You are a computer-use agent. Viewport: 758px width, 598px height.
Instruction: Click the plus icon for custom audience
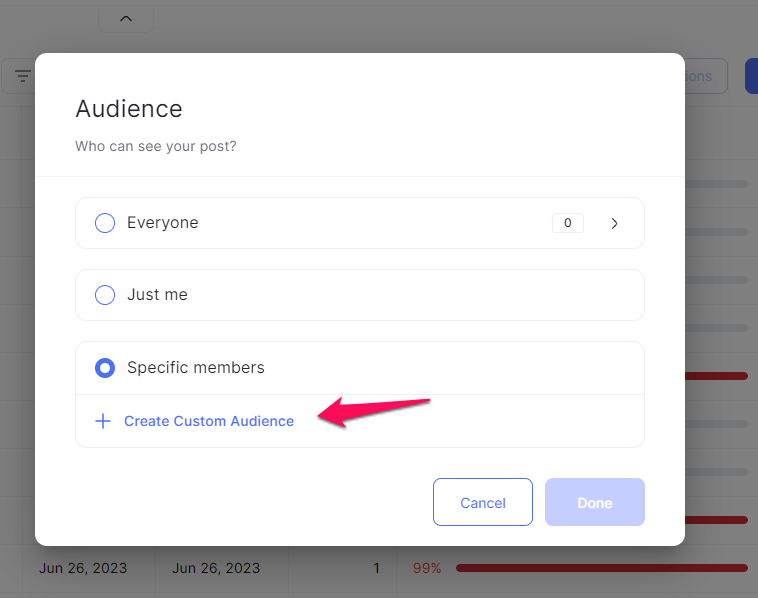103,421
